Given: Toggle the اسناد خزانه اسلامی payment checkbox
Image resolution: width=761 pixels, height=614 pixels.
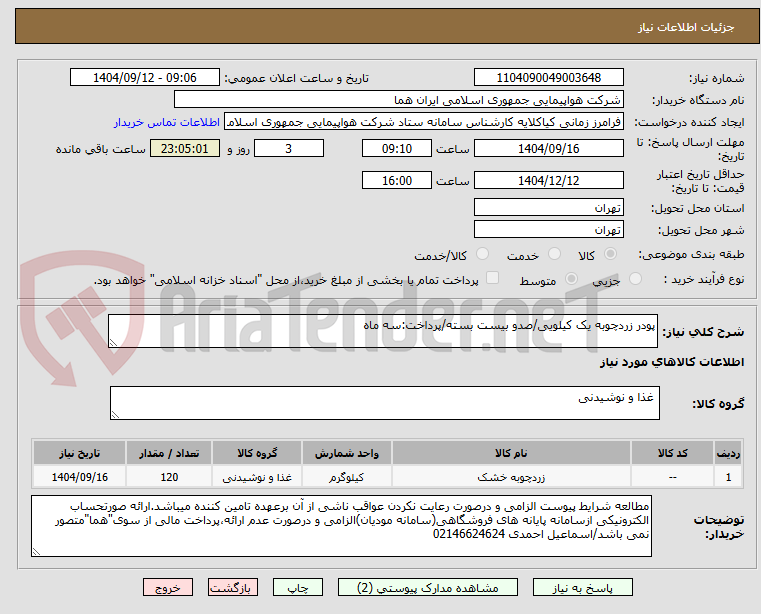Looking at the screenshot, I should pos(493,278).
